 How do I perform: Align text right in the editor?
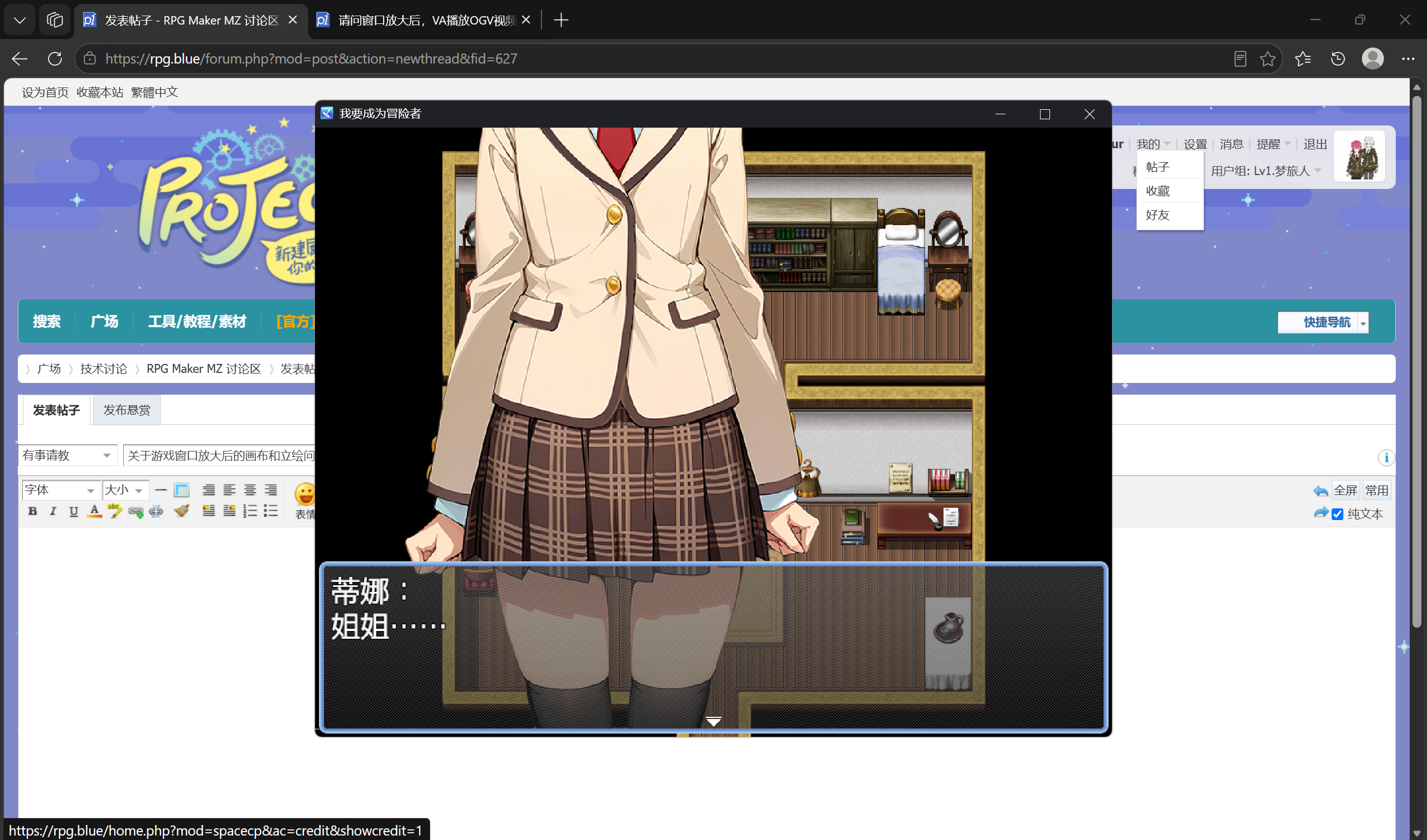(270, 490)
